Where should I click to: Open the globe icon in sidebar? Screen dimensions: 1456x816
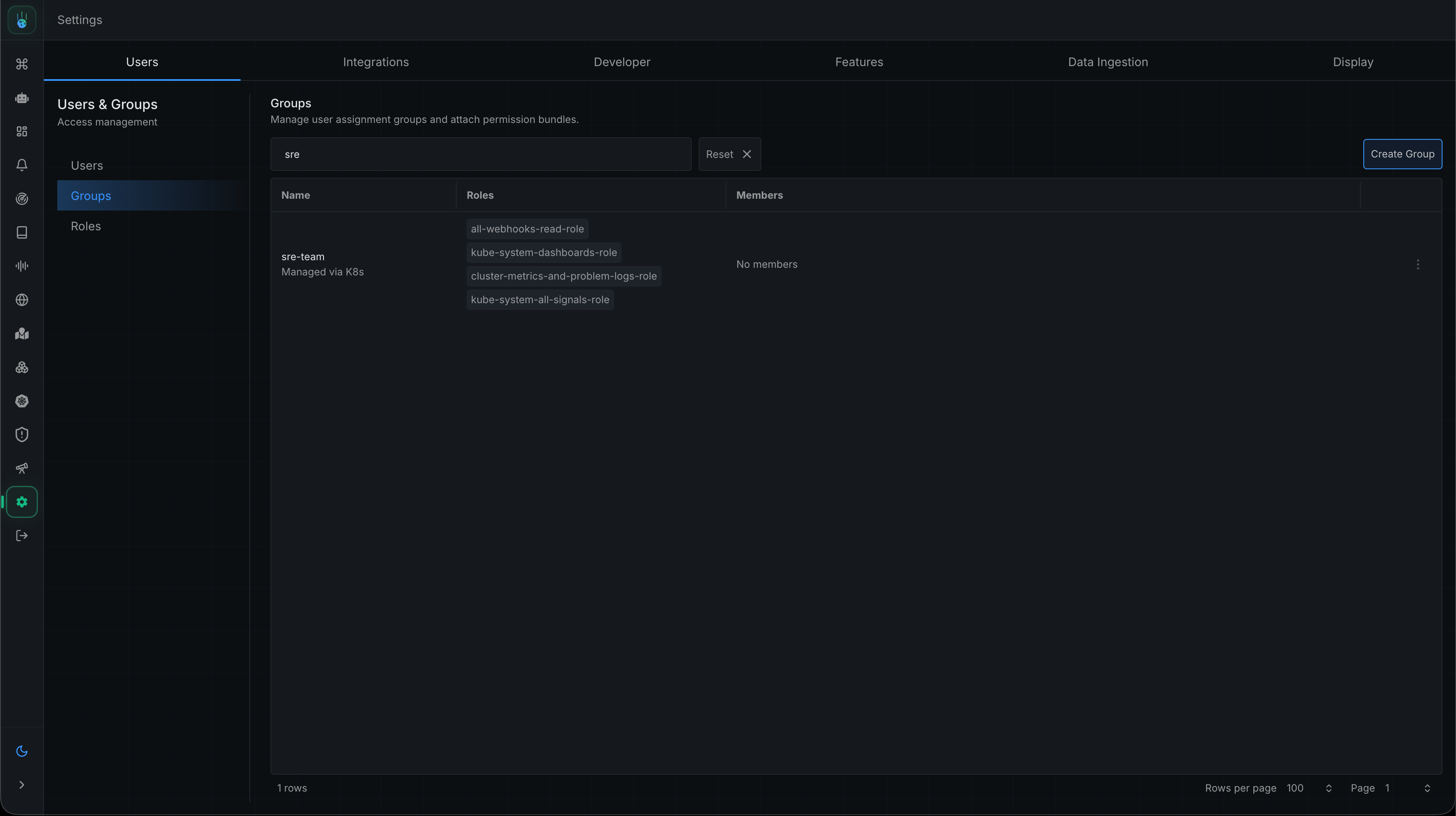pos(21,300)
